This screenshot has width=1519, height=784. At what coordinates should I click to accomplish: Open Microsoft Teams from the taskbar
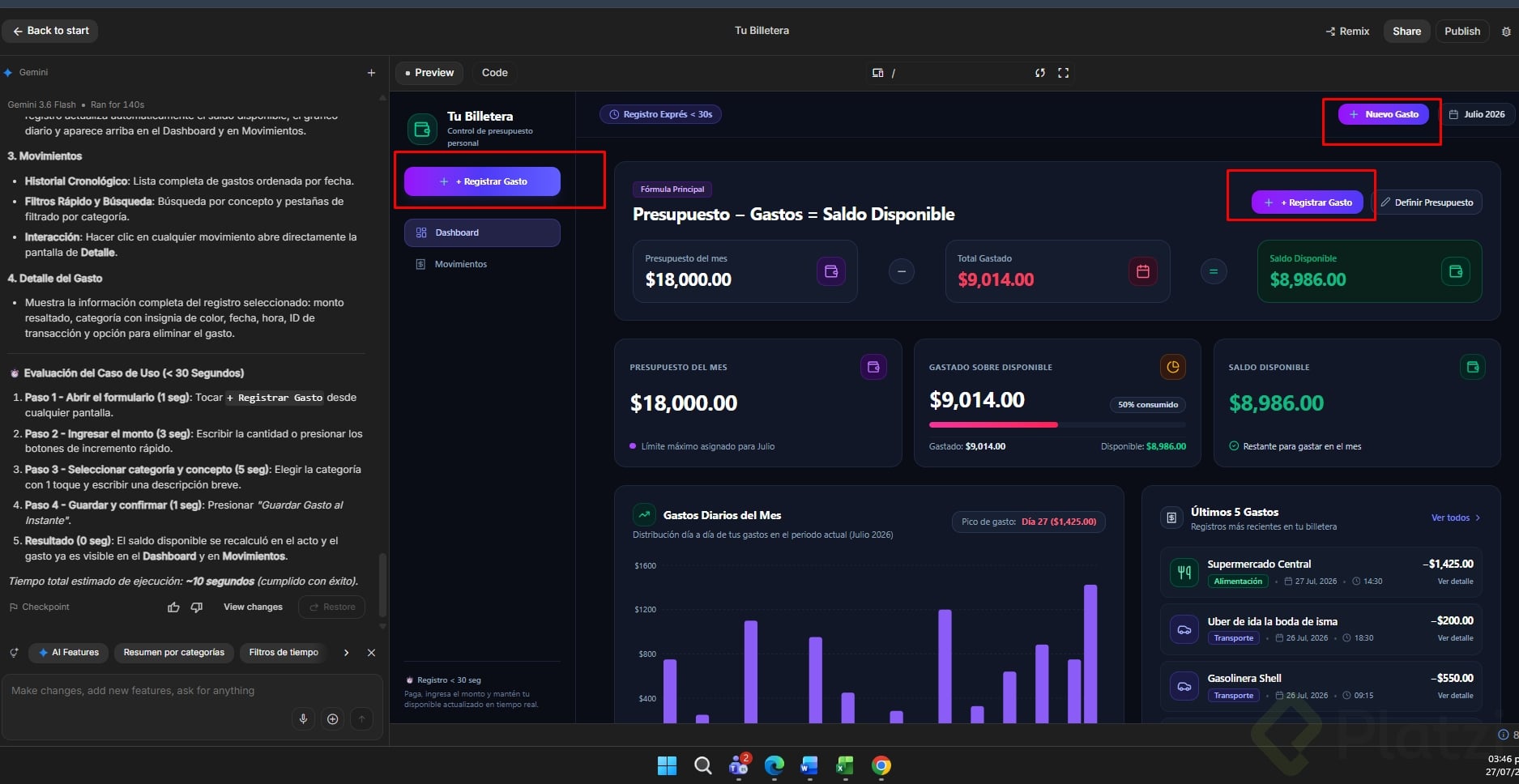(739, 765)
